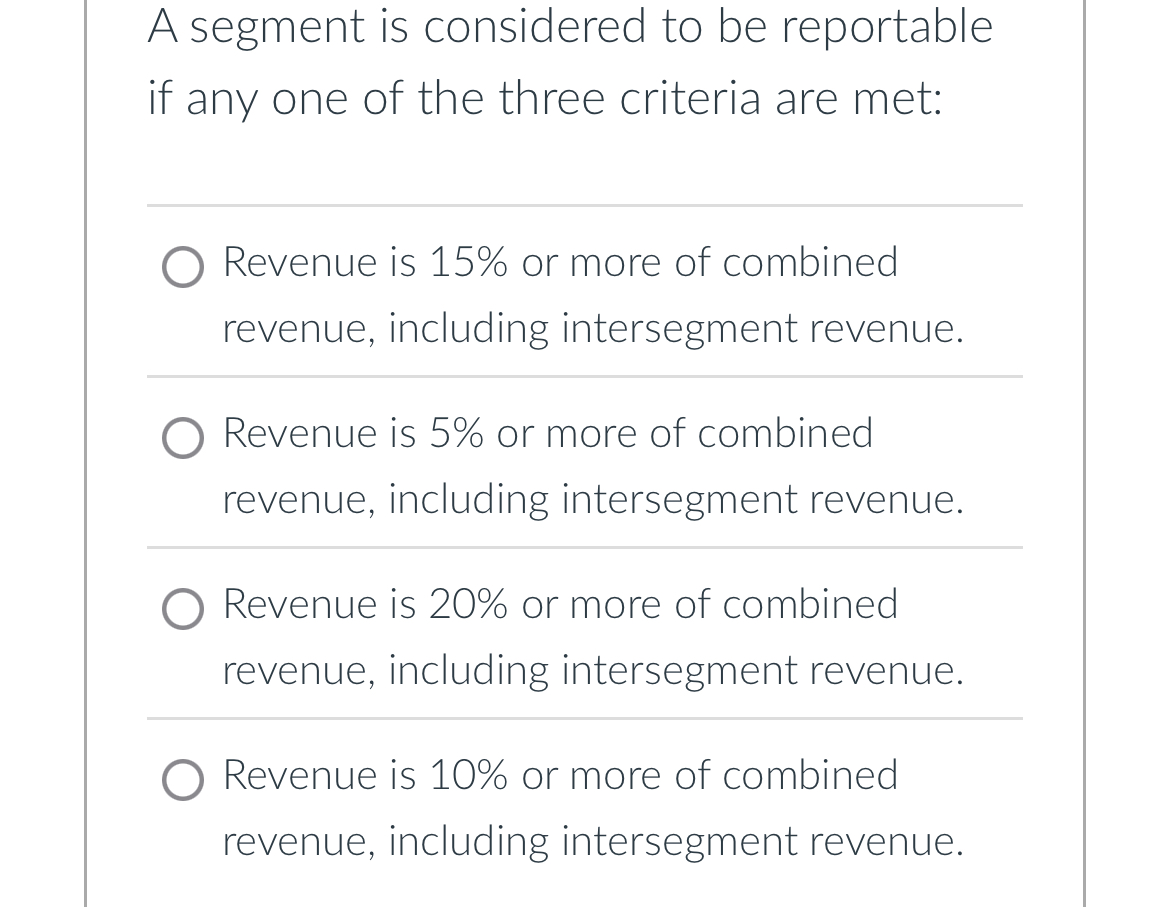Select the radio button for the 20% option
The width and height of the screenshot is (1170, 907).
pos(183,609)
